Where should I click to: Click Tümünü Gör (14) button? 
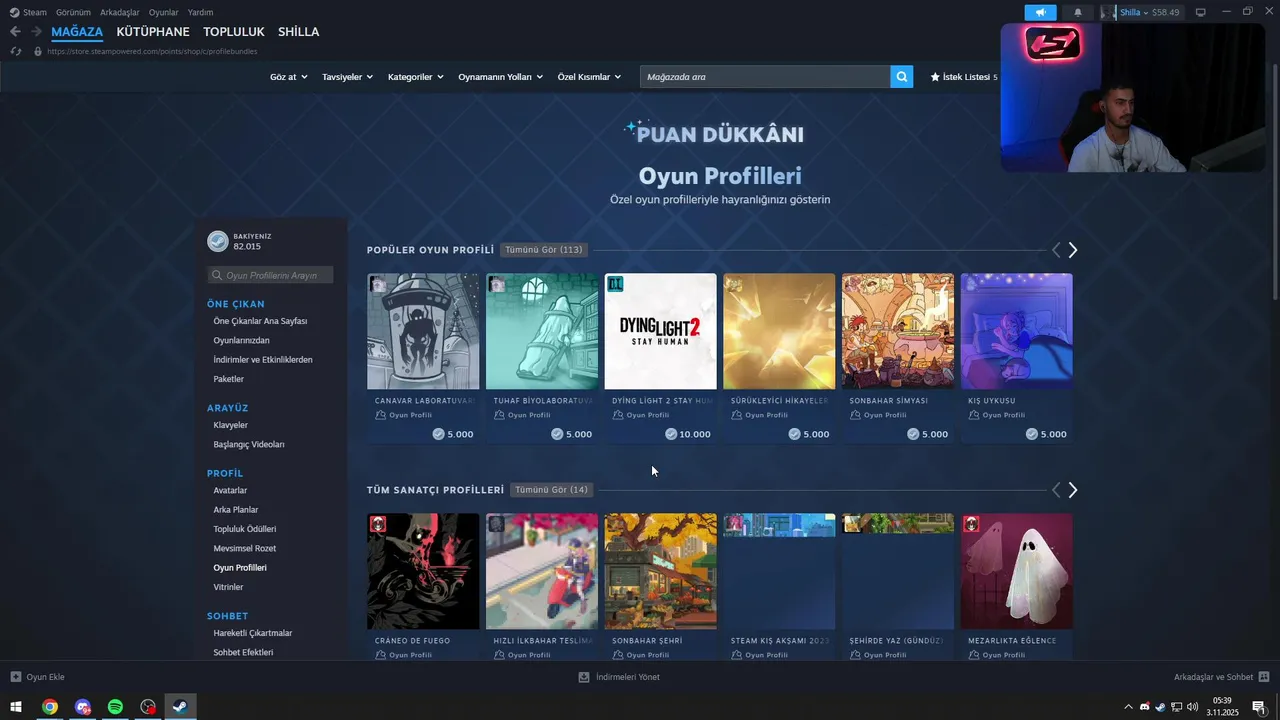pos(552,490)
